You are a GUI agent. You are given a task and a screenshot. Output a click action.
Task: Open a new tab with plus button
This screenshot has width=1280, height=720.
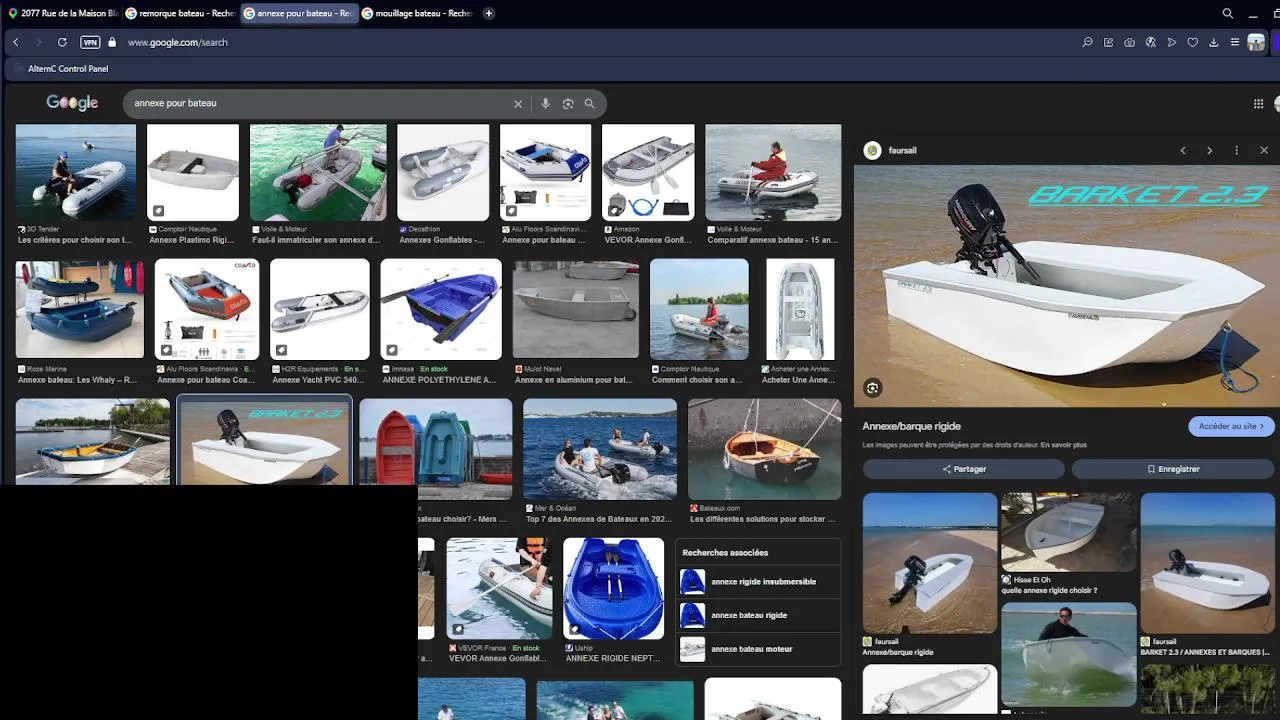coord(488,13)
